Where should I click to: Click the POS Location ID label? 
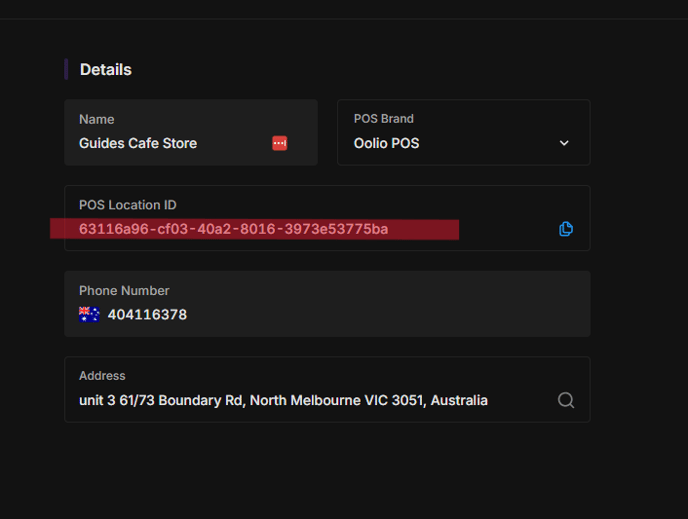click(128, 205)
